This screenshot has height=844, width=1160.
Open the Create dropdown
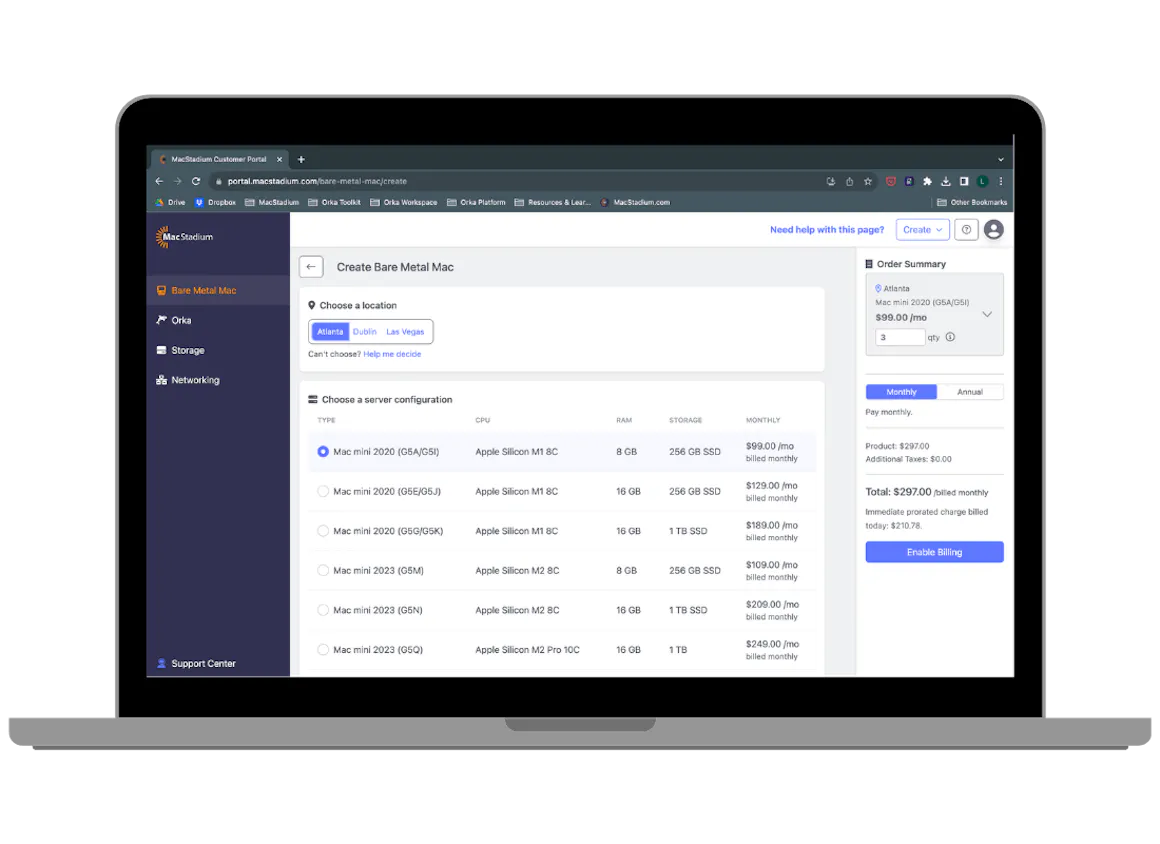pos(922,230)
